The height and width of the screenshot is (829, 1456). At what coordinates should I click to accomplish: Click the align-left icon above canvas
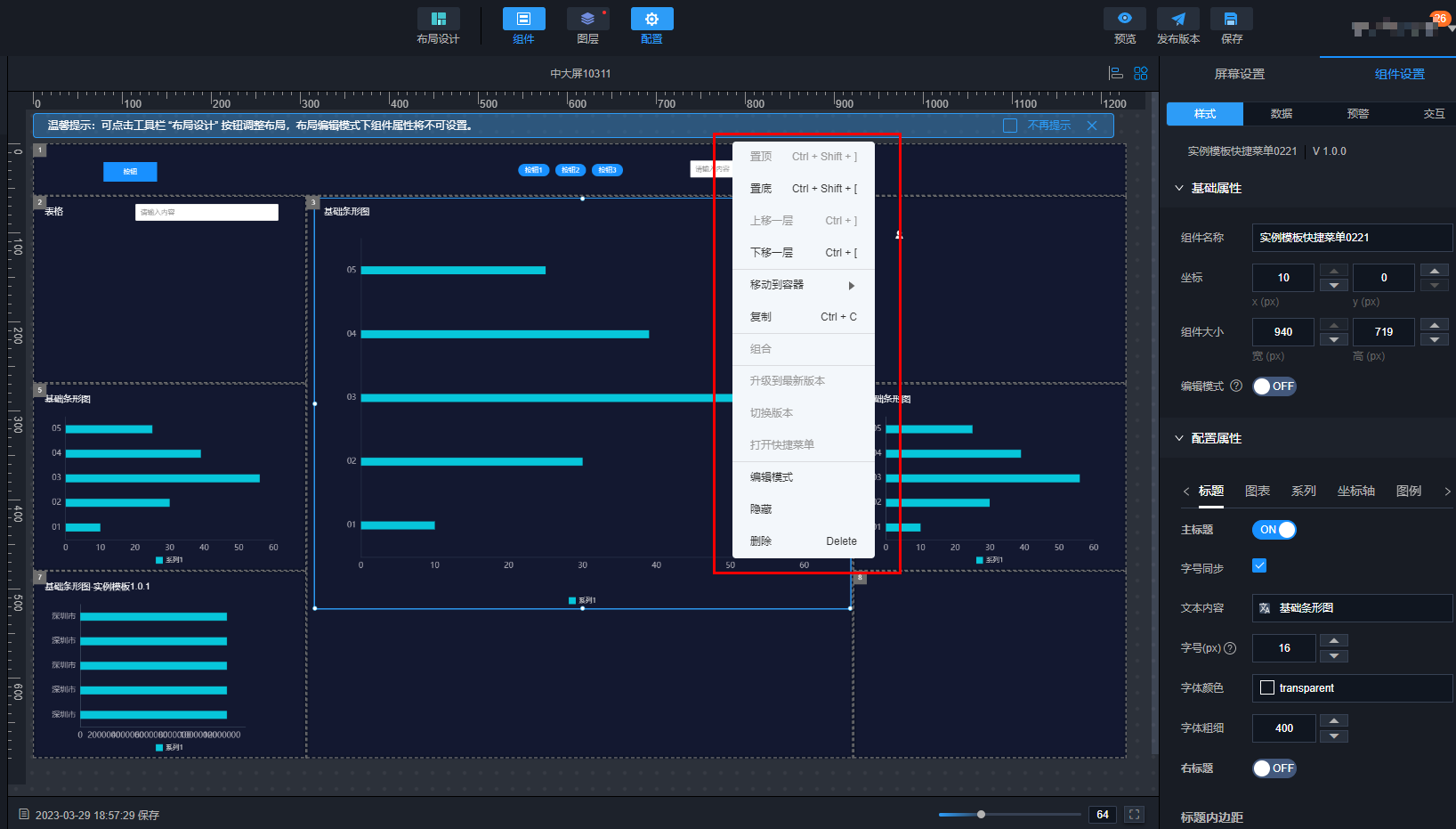tap(1115, 73)
